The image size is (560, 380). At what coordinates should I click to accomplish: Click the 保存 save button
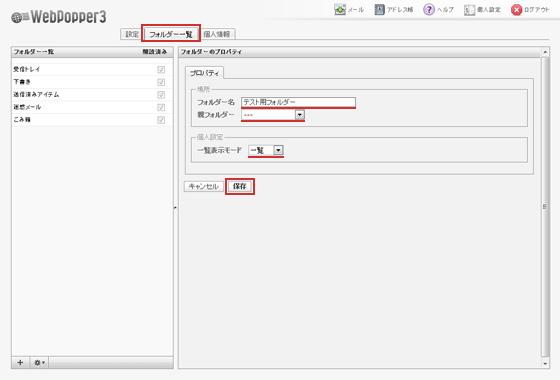pyautogui.click(x=240, y=186)
